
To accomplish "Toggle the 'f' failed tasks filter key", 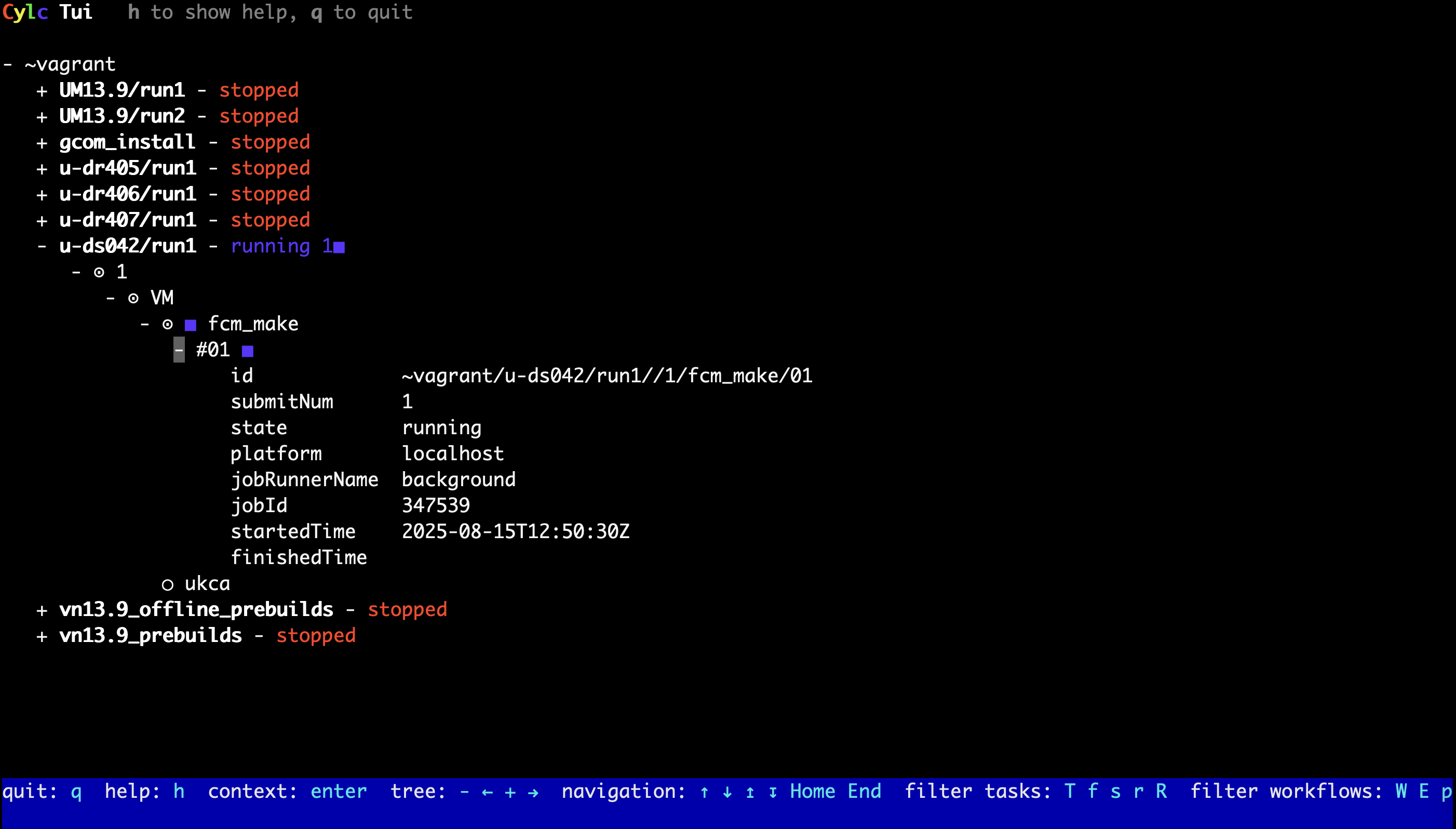I will point(1093,792).
